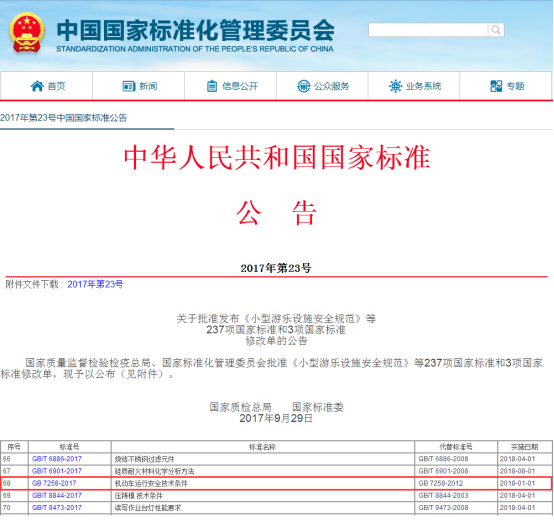Open standard GB/T 8844-2017 link

[57, 495]
